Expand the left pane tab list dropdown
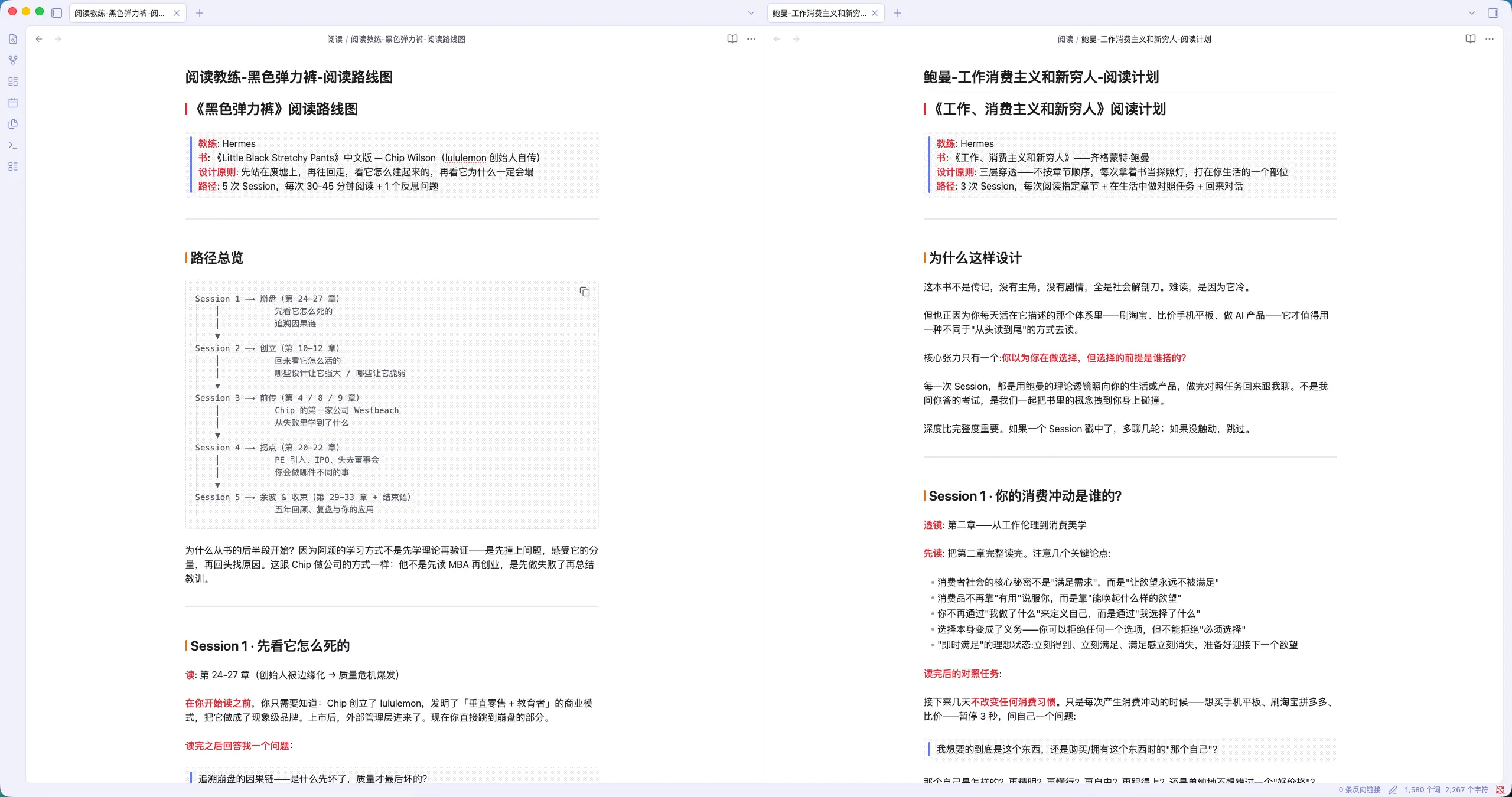The image size is (1512, 797). pyautogui.click(x=751, y=13)
